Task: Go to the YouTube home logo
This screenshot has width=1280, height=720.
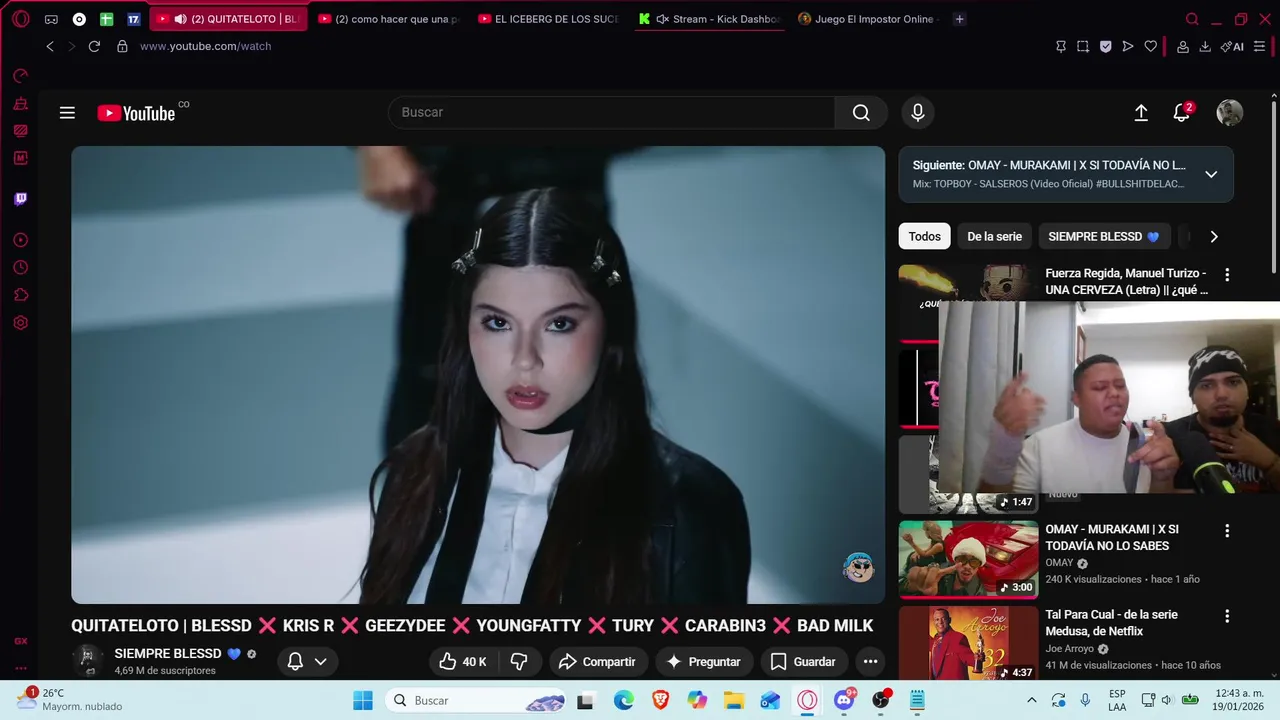Action: [138, 113]
